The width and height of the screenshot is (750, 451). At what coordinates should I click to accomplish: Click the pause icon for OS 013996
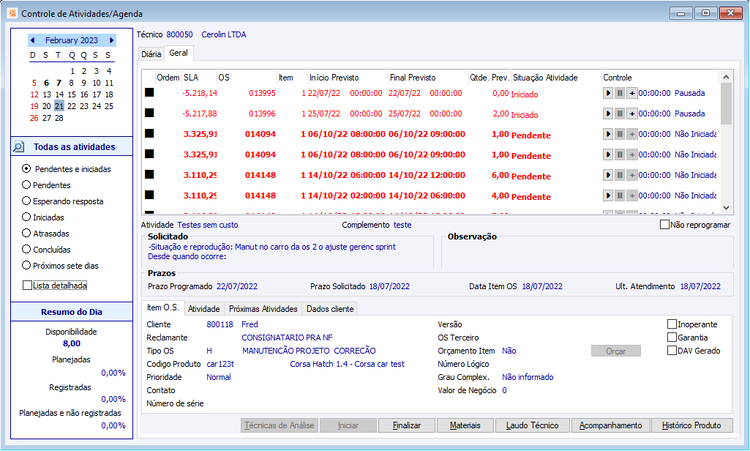coord(619,114)
